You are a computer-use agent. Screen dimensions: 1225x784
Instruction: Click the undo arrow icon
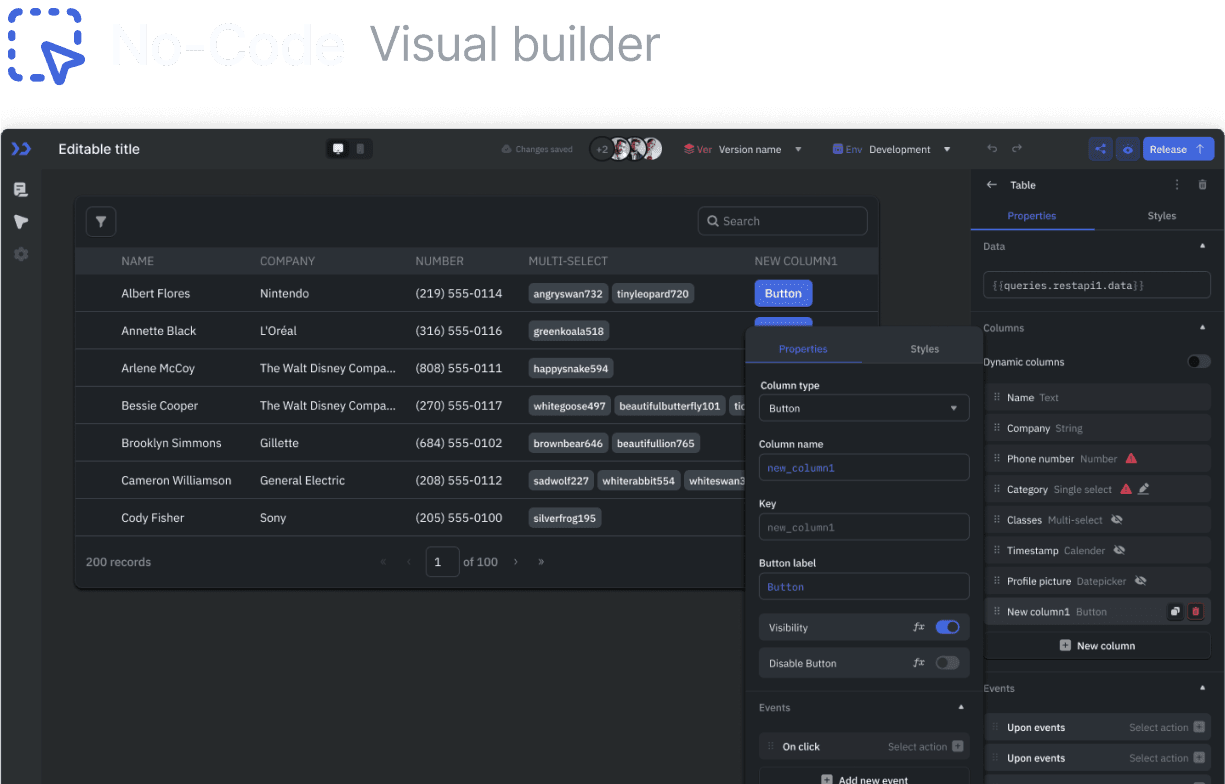[x=992, y=149]
